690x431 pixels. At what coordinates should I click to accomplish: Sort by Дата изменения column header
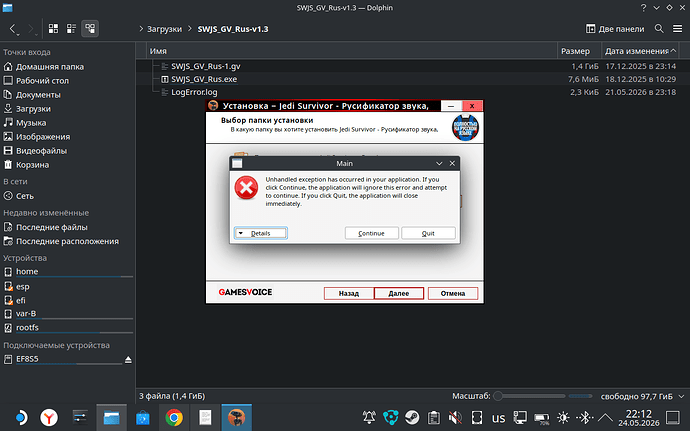point(640,51)
